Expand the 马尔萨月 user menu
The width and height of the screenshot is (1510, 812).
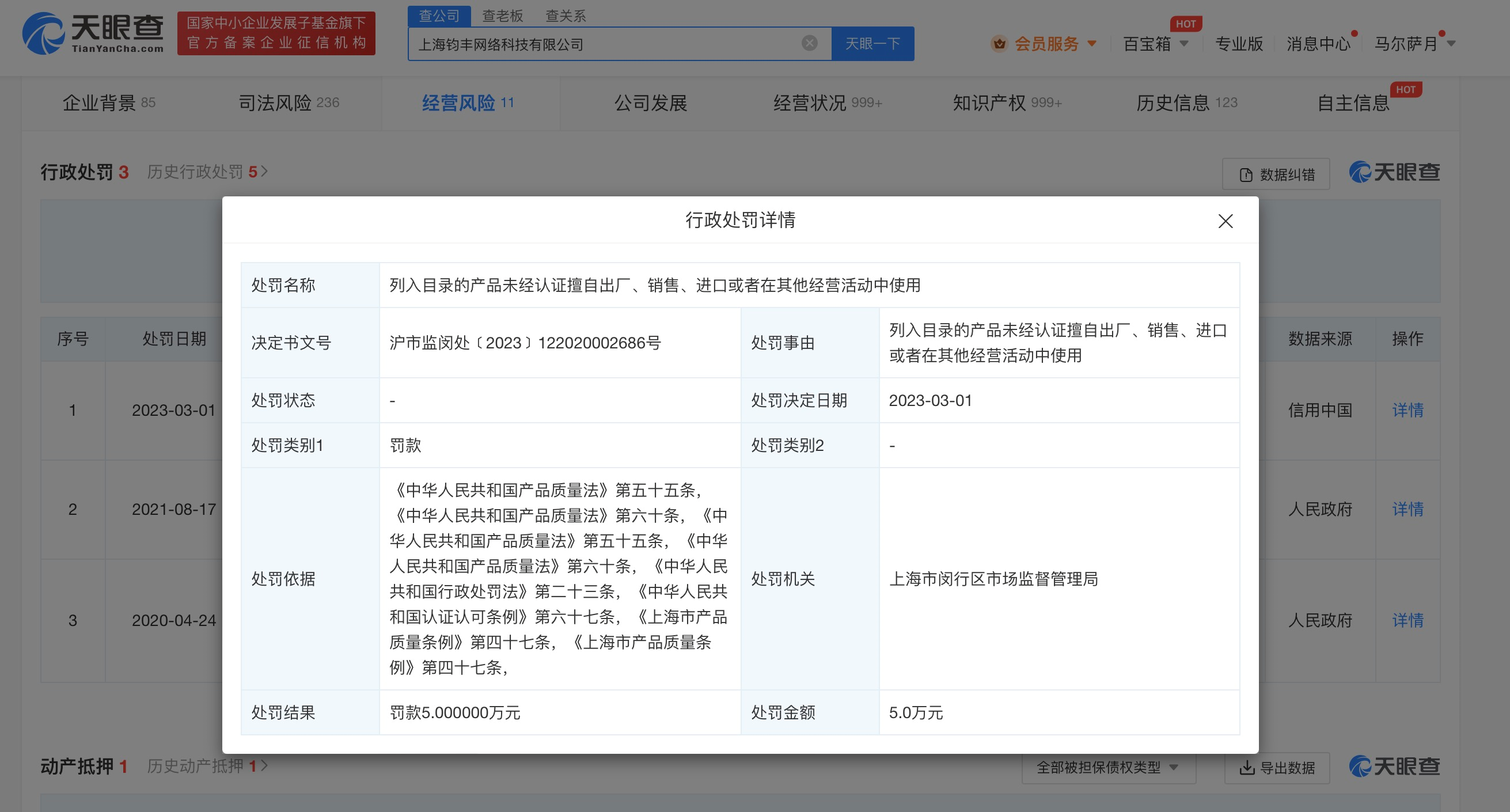[x=1414, y=43]
